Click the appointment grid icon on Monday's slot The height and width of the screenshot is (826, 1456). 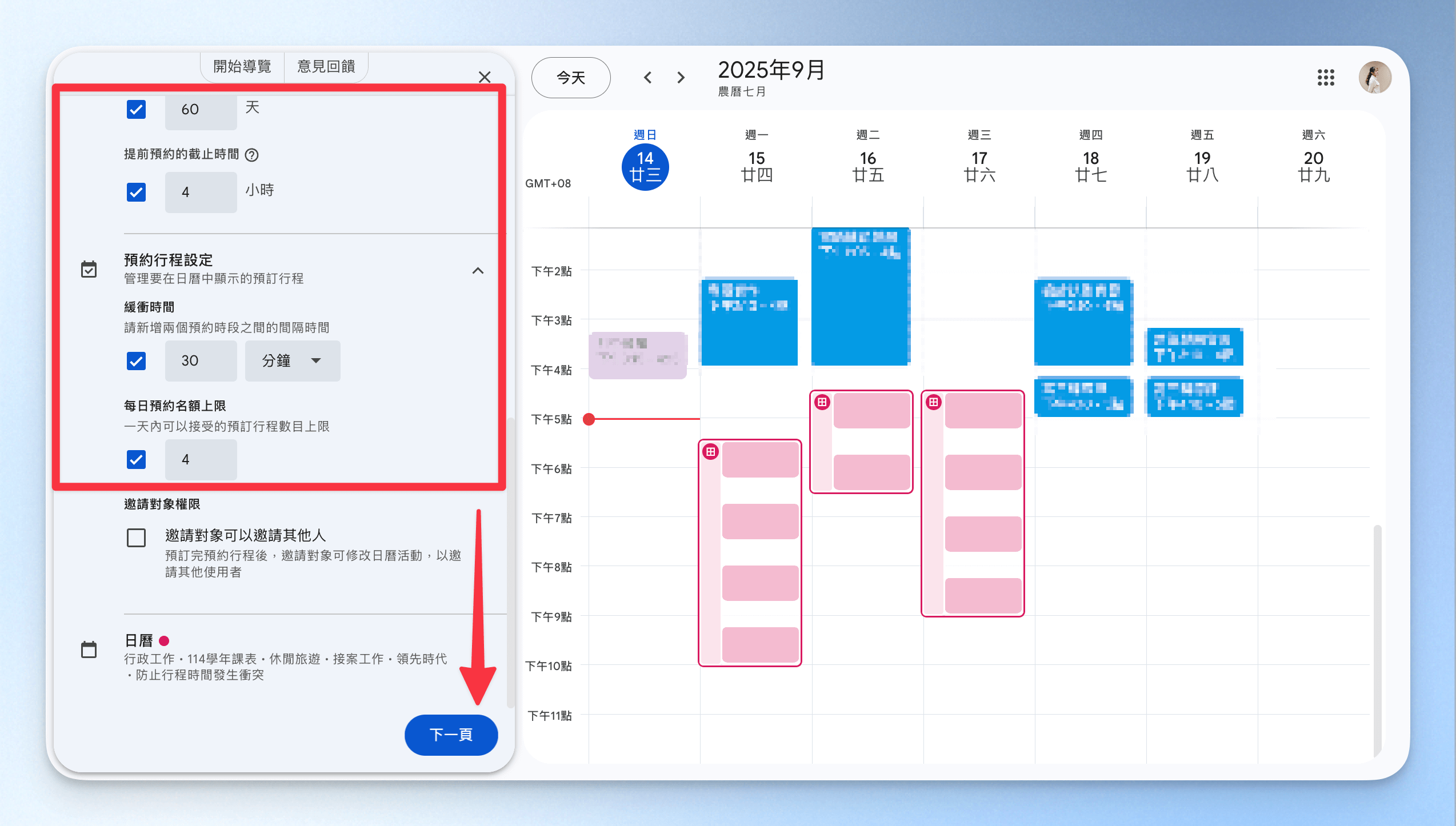click(x=710, y=452)
